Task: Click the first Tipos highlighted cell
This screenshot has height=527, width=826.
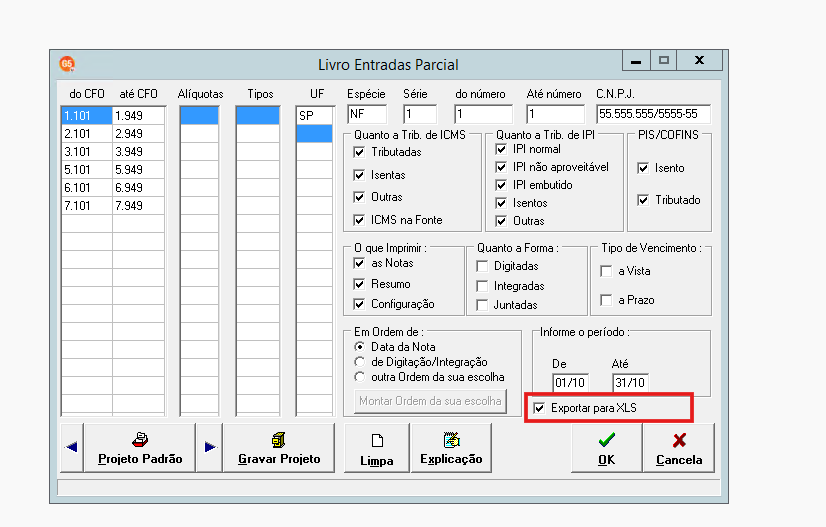Action: (258, 116)
